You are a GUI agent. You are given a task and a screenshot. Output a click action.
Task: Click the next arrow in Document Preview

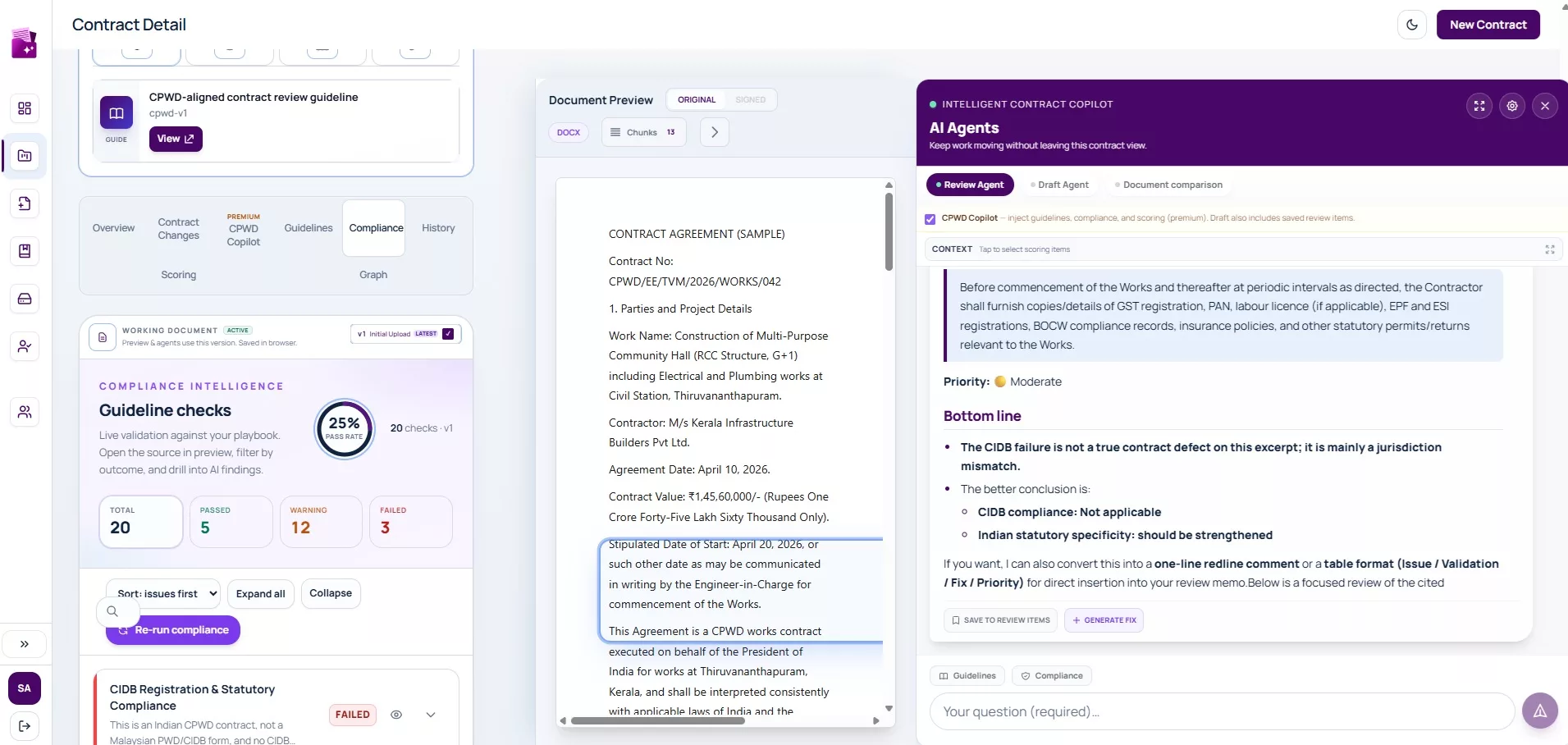(715, 132)
